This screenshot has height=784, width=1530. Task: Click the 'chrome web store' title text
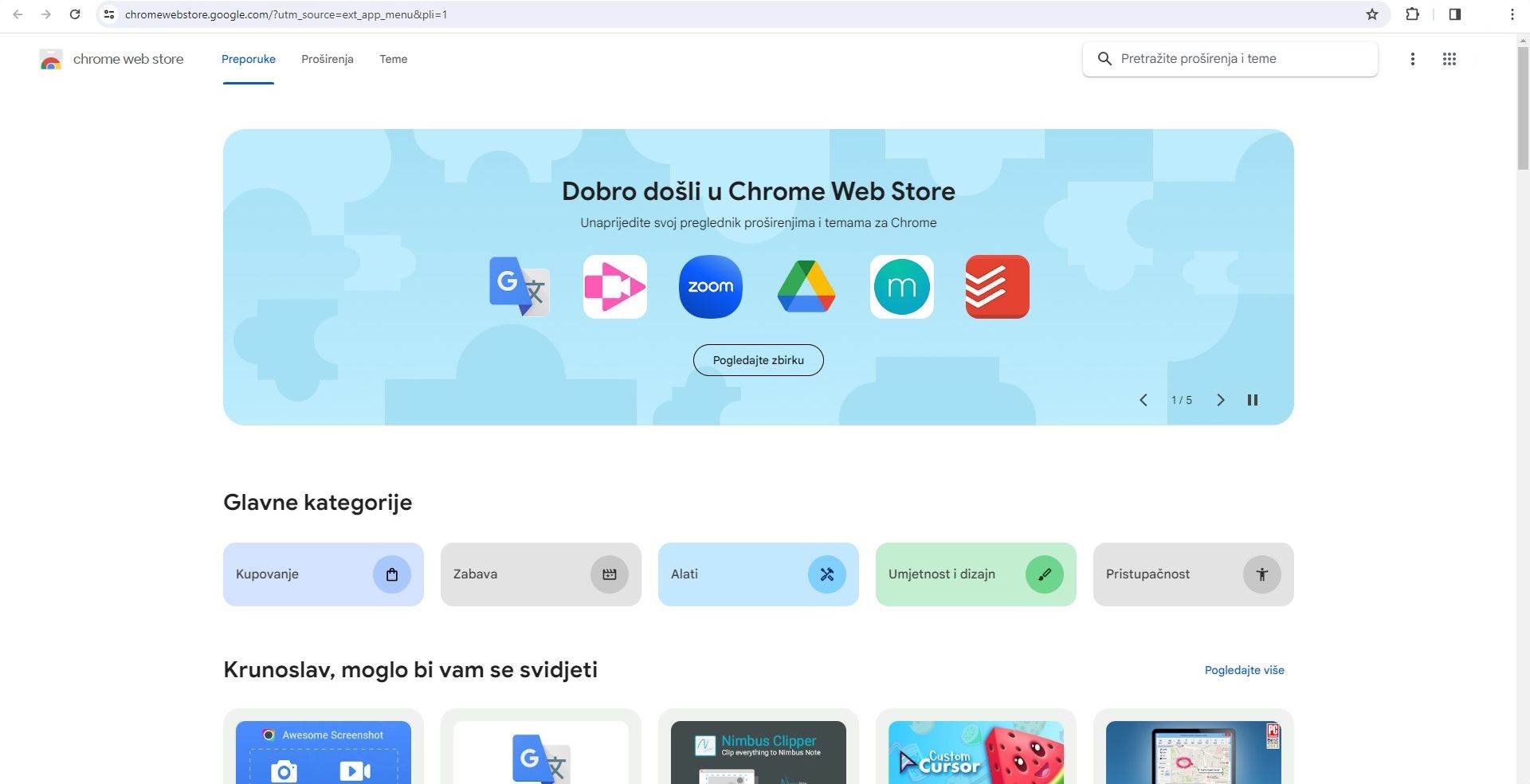coord(128,59)
